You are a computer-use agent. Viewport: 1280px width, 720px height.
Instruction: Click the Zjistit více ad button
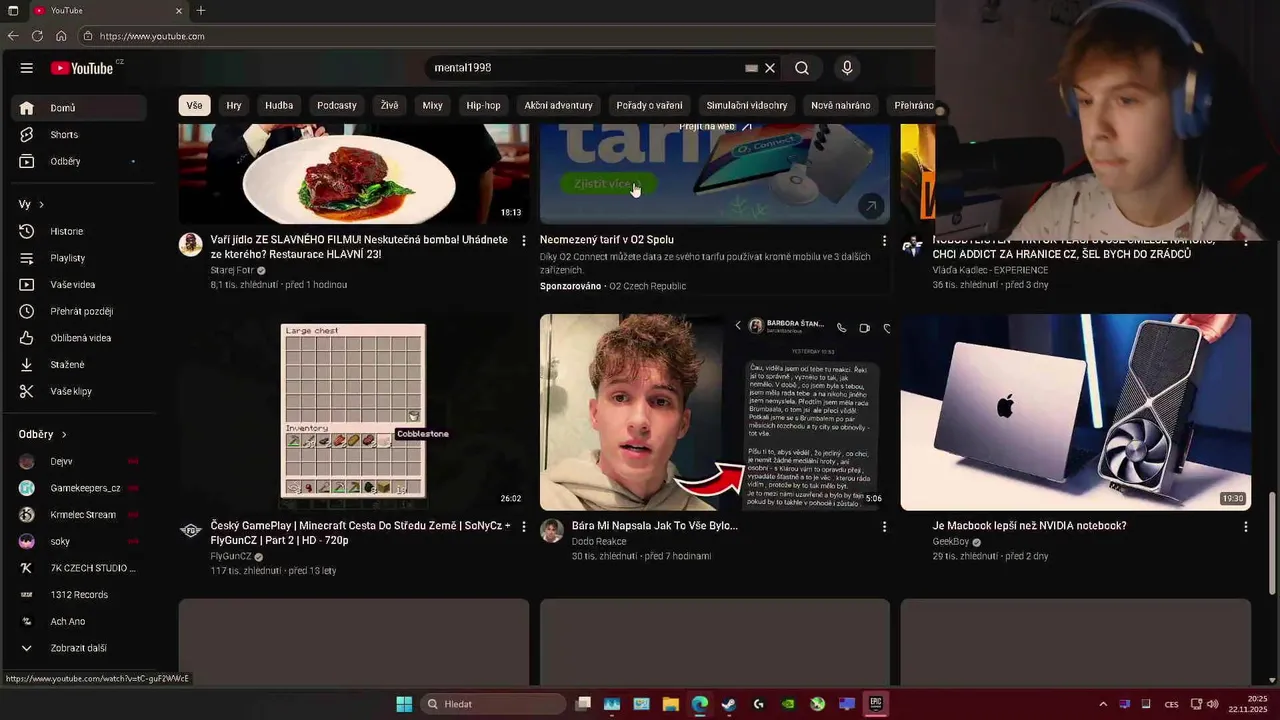click(606, 184)
